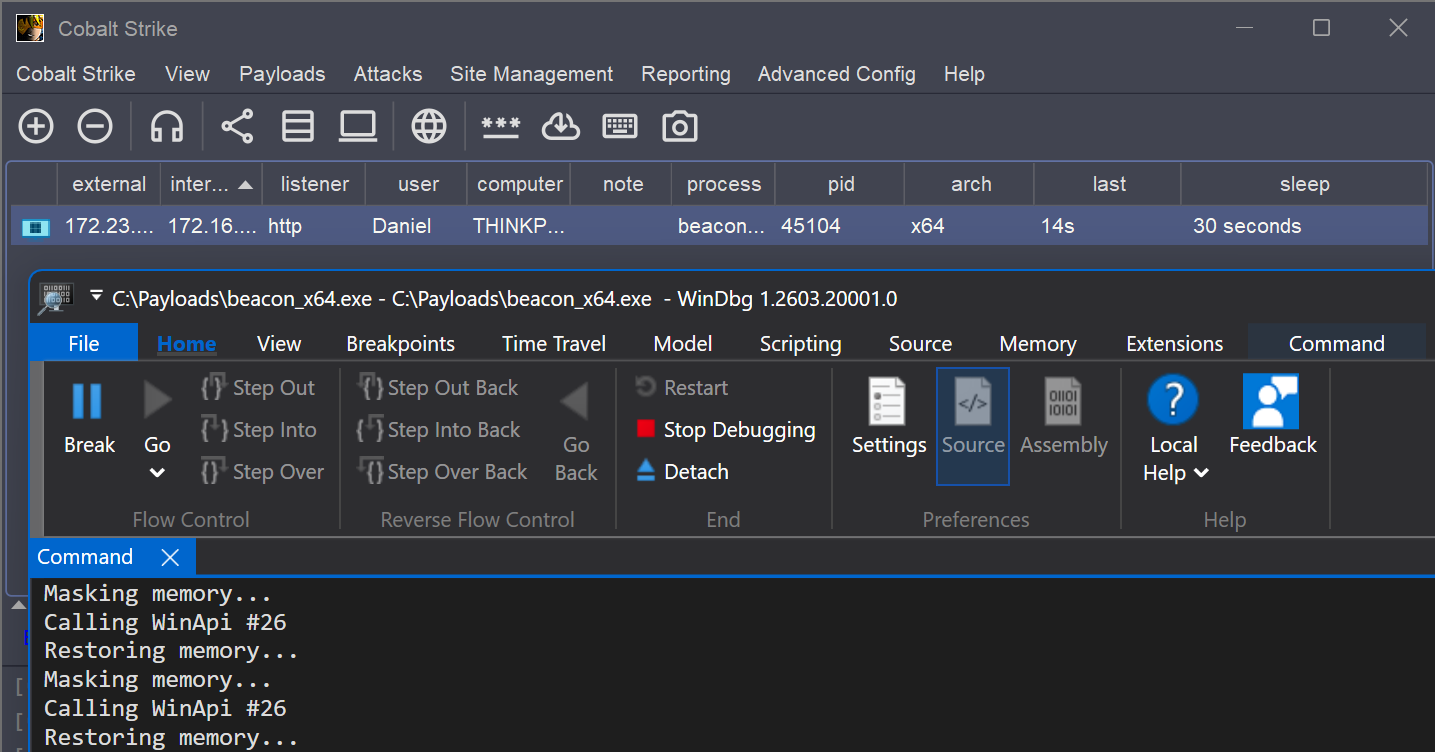The width and height of the screenshot is (1435, 752).
Task: Click the Go Back arrow icon
Action: [x=575, y=402]
